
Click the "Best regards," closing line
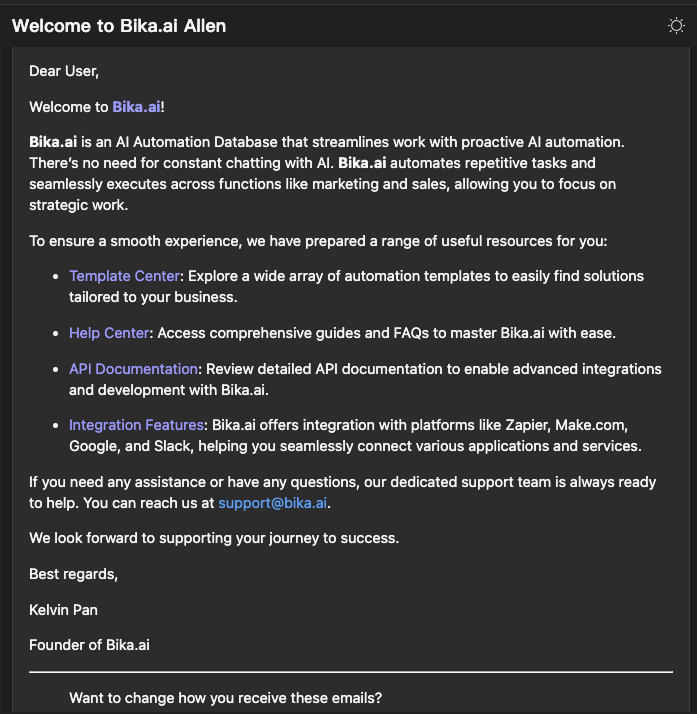(x=73, y=574)
